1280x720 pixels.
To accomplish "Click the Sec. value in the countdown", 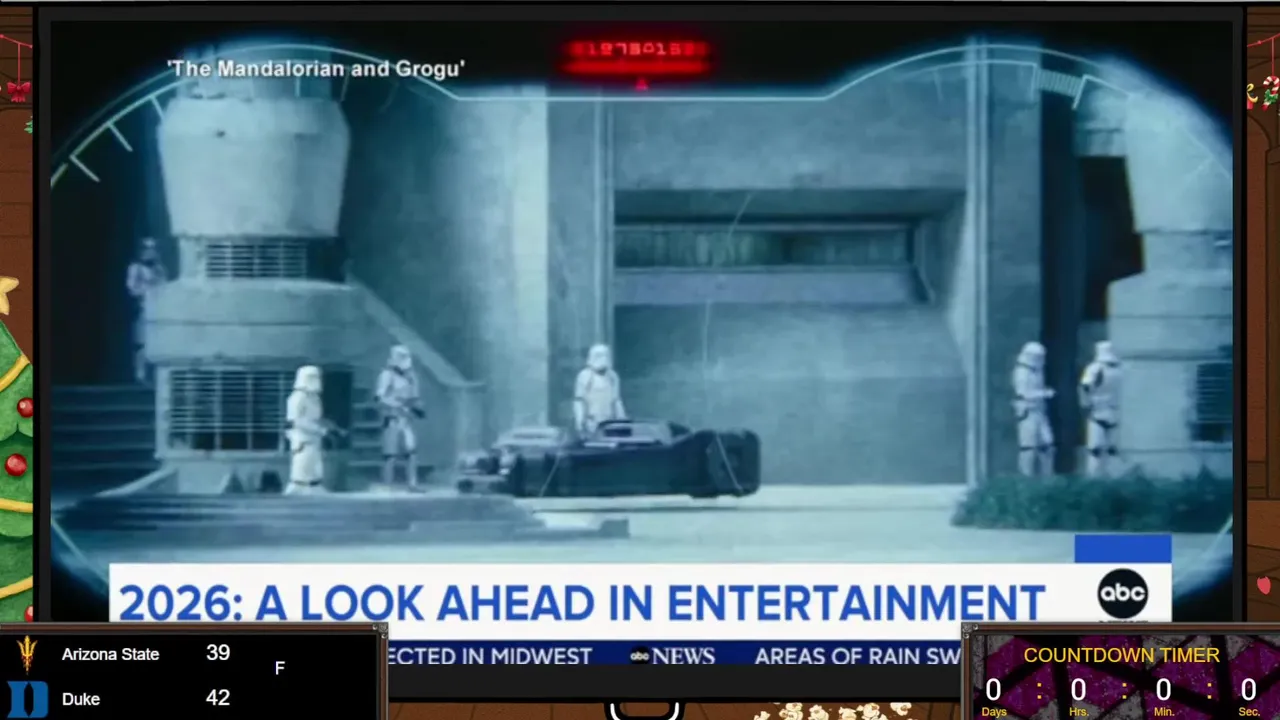I will (1248, 689).
